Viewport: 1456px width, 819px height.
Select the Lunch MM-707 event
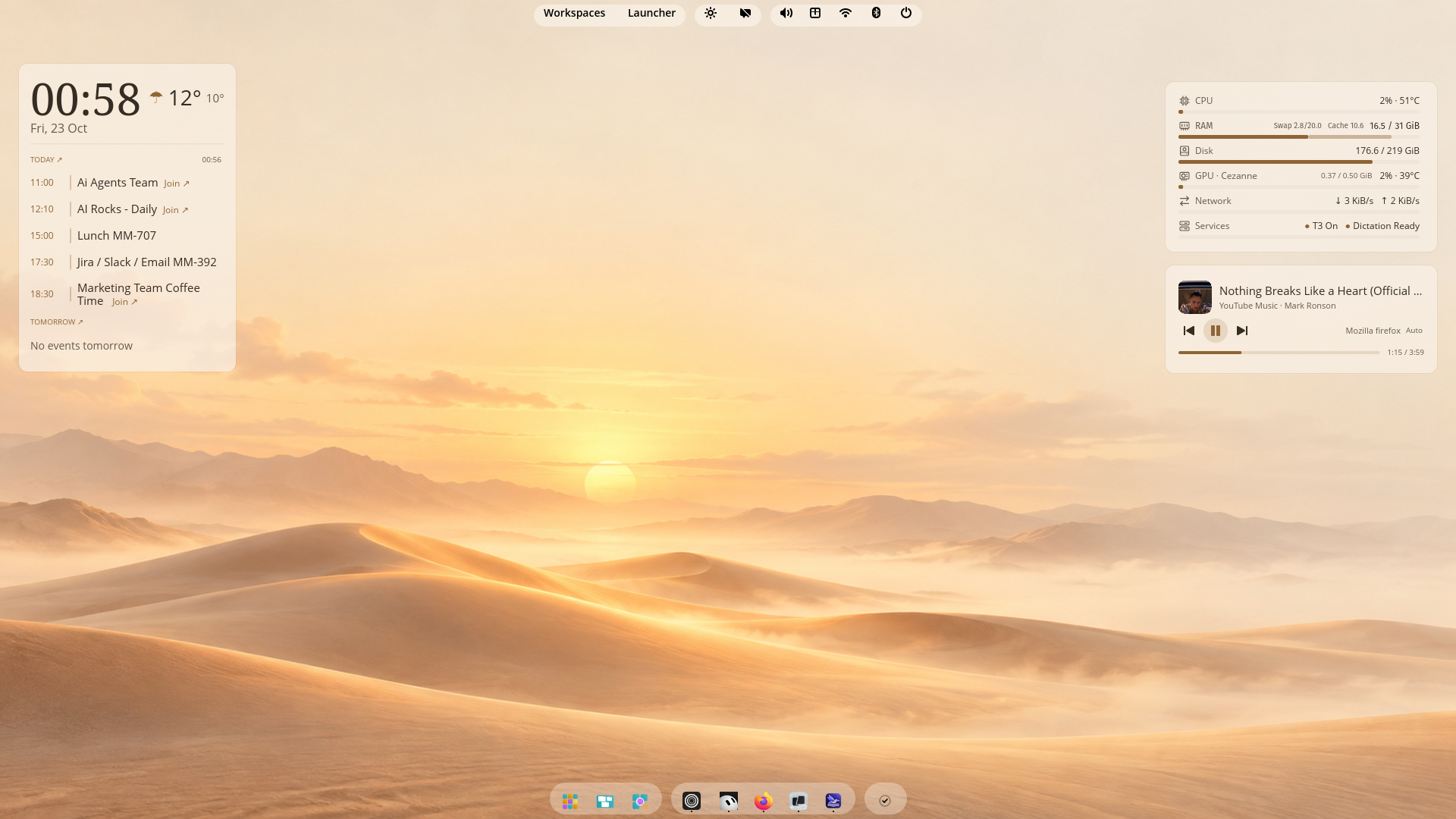pos(117,236)
